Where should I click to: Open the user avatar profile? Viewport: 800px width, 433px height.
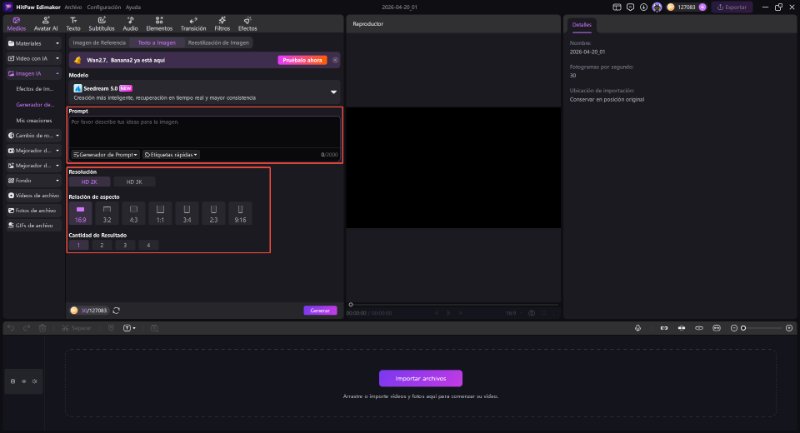(657, 7)
